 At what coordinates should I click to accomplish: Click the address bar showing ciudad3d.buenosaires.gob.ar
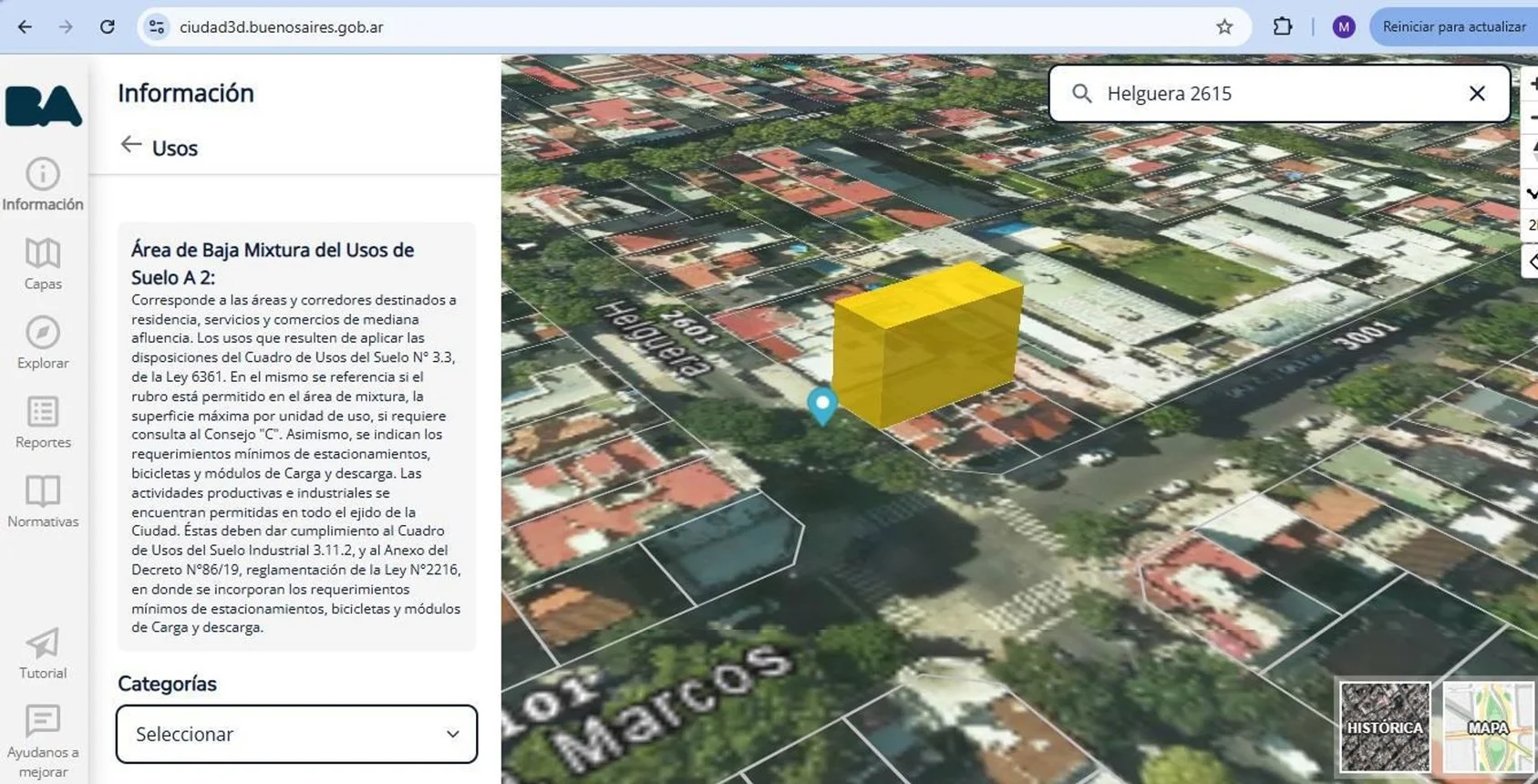[693, 26]
